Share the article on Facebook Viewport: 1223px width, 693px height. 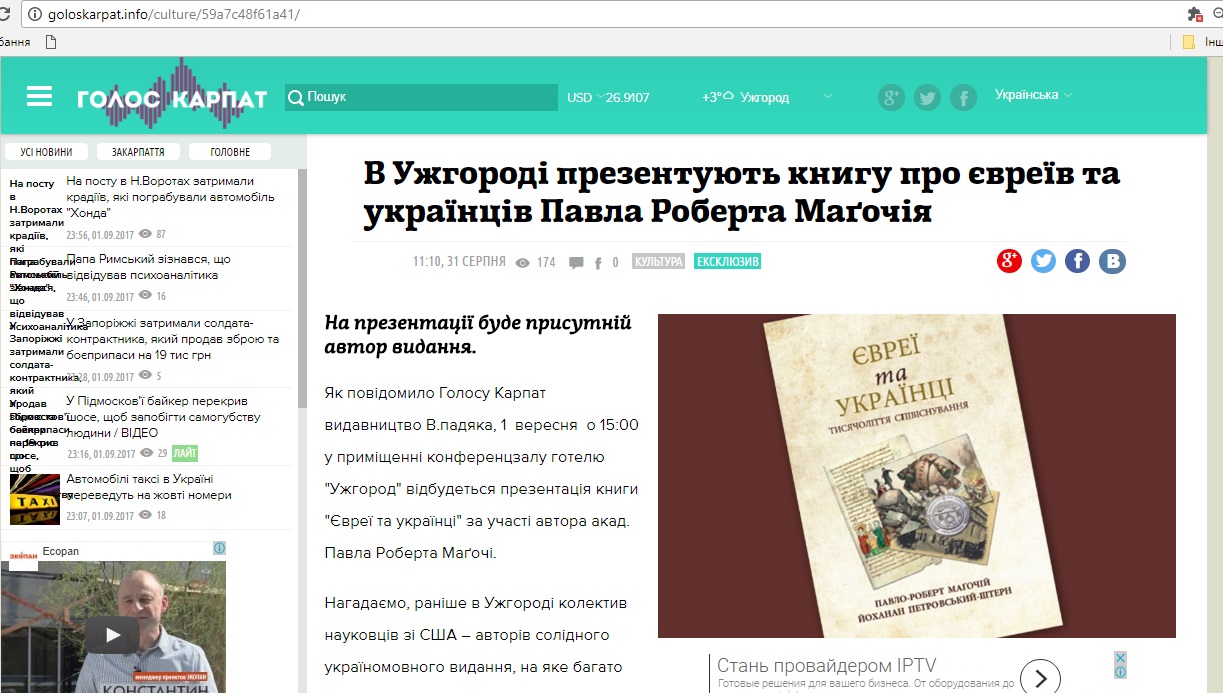pyautogui.click(x=1077, y=261)
